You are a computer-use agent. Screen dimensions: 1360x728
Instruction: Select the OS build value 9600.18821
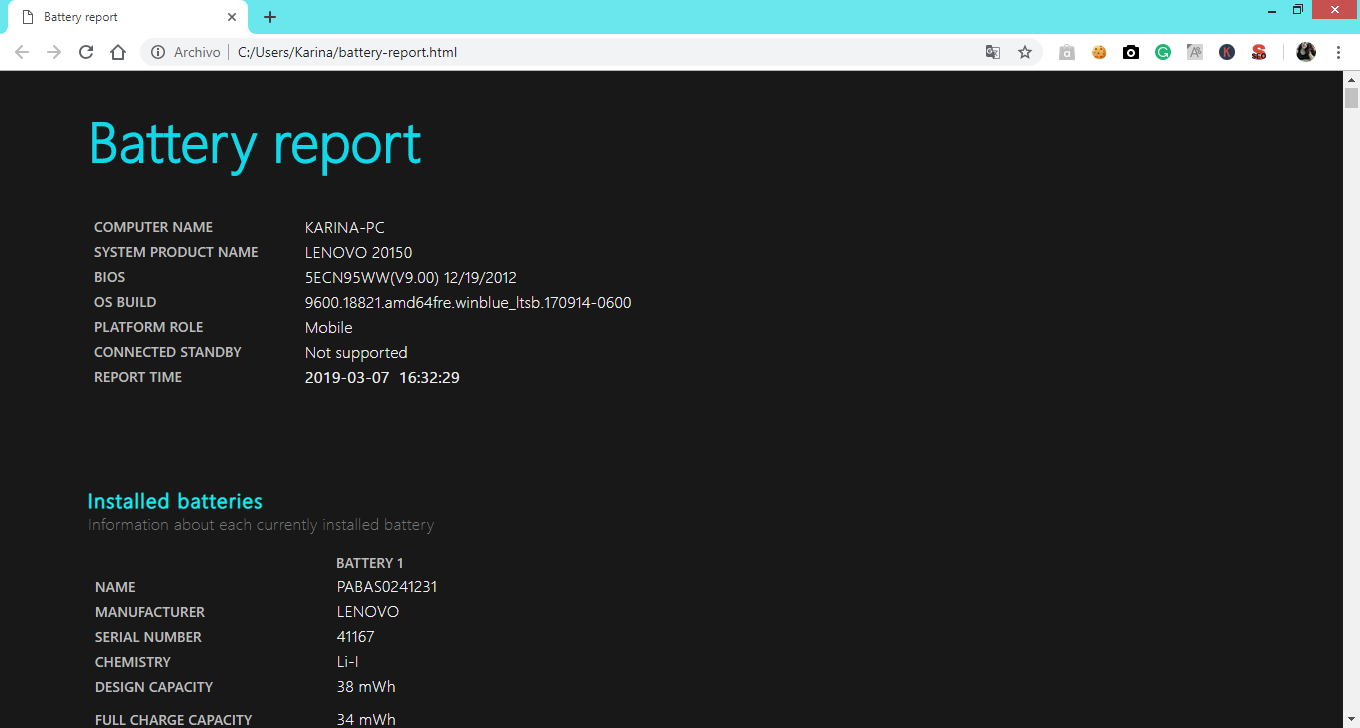(468, 303)
